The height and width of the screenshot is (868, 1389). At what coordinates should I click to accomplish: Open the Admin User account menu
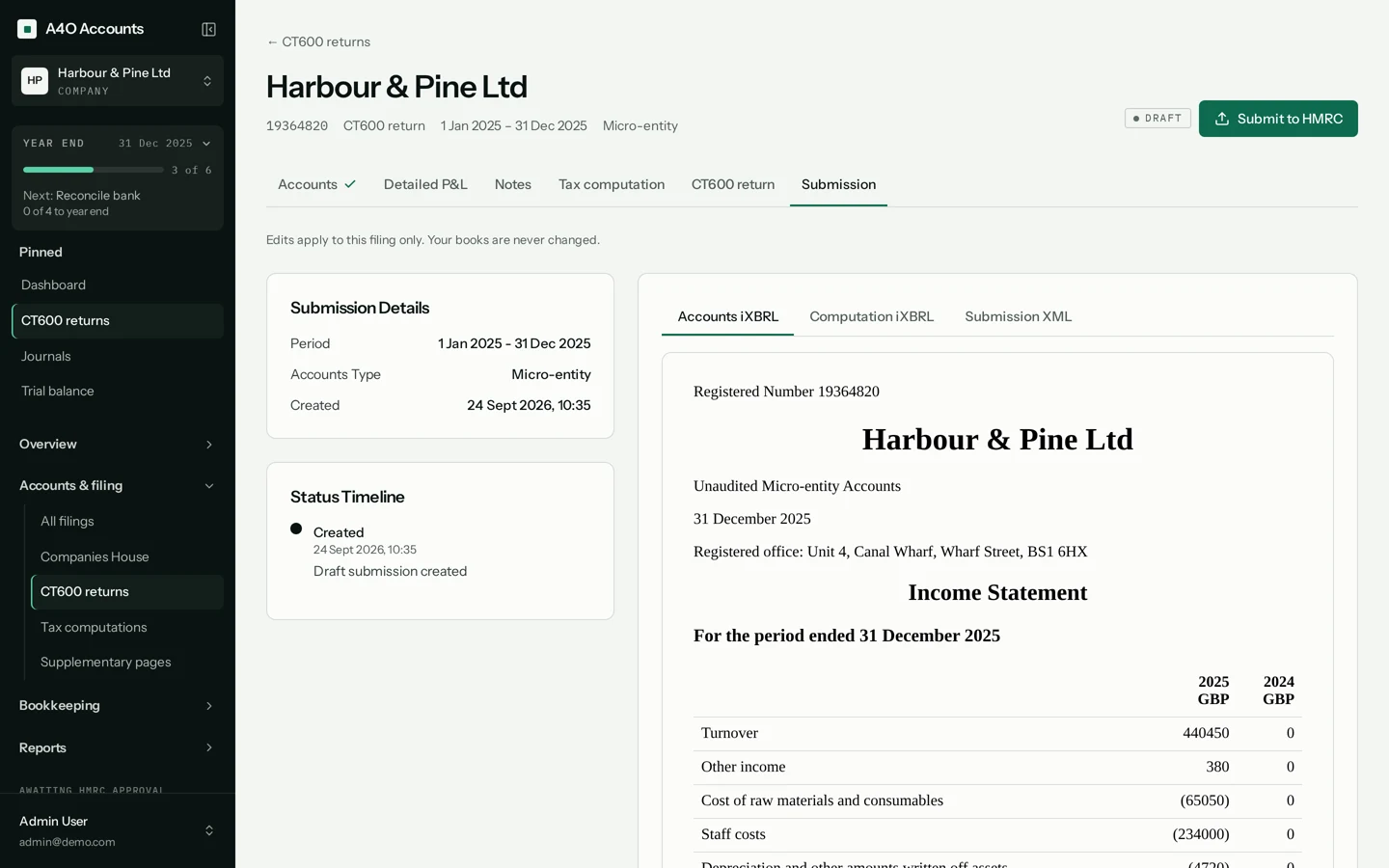(118, 830)
